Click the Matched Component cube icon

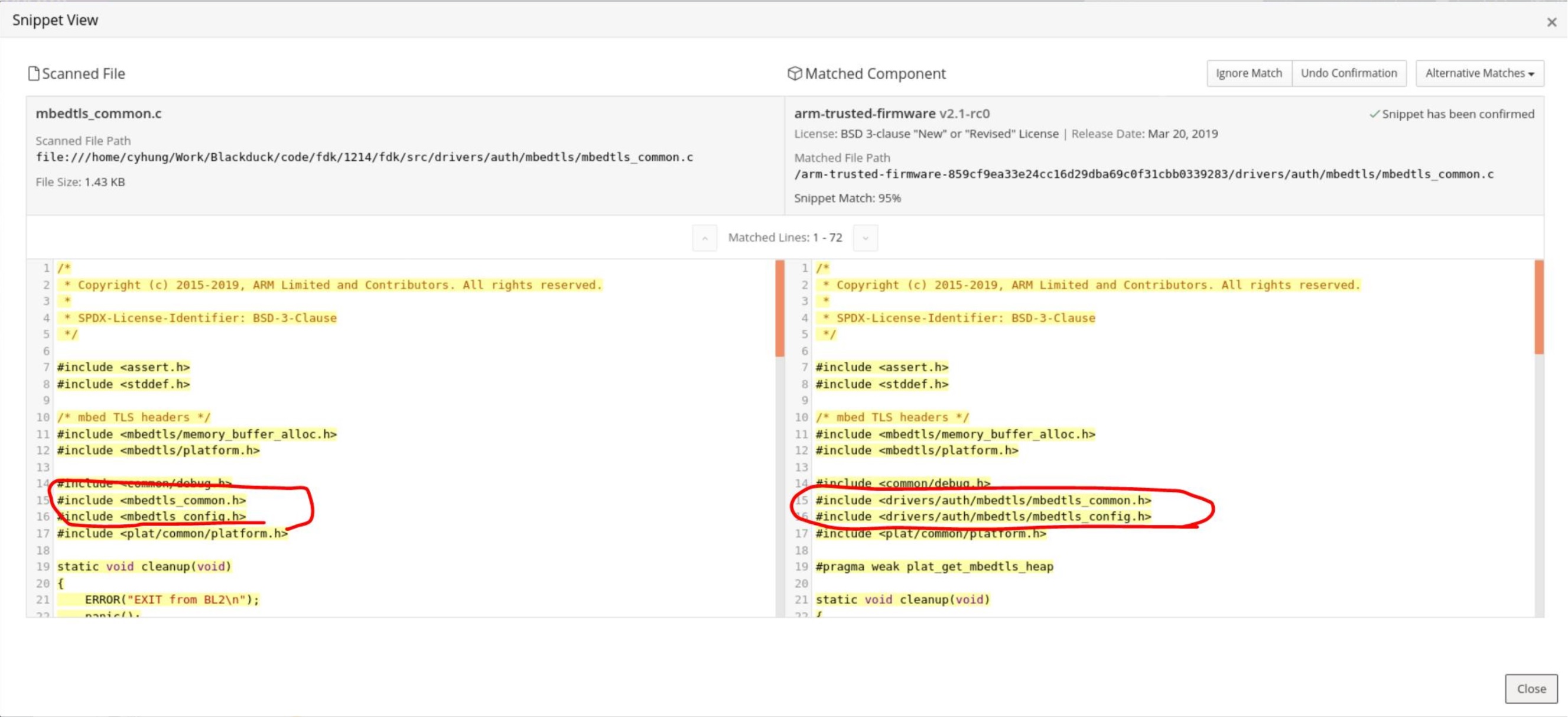(795, 74)
